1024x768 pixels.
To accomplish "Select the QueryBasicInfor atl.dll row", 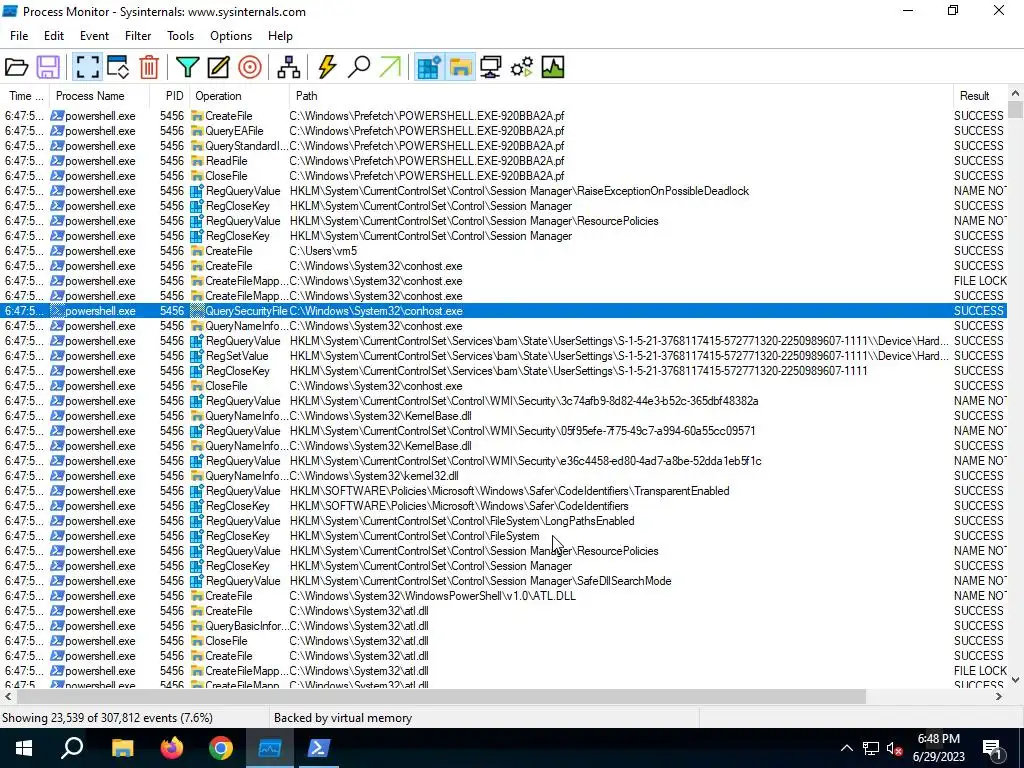I will point(504,626).
